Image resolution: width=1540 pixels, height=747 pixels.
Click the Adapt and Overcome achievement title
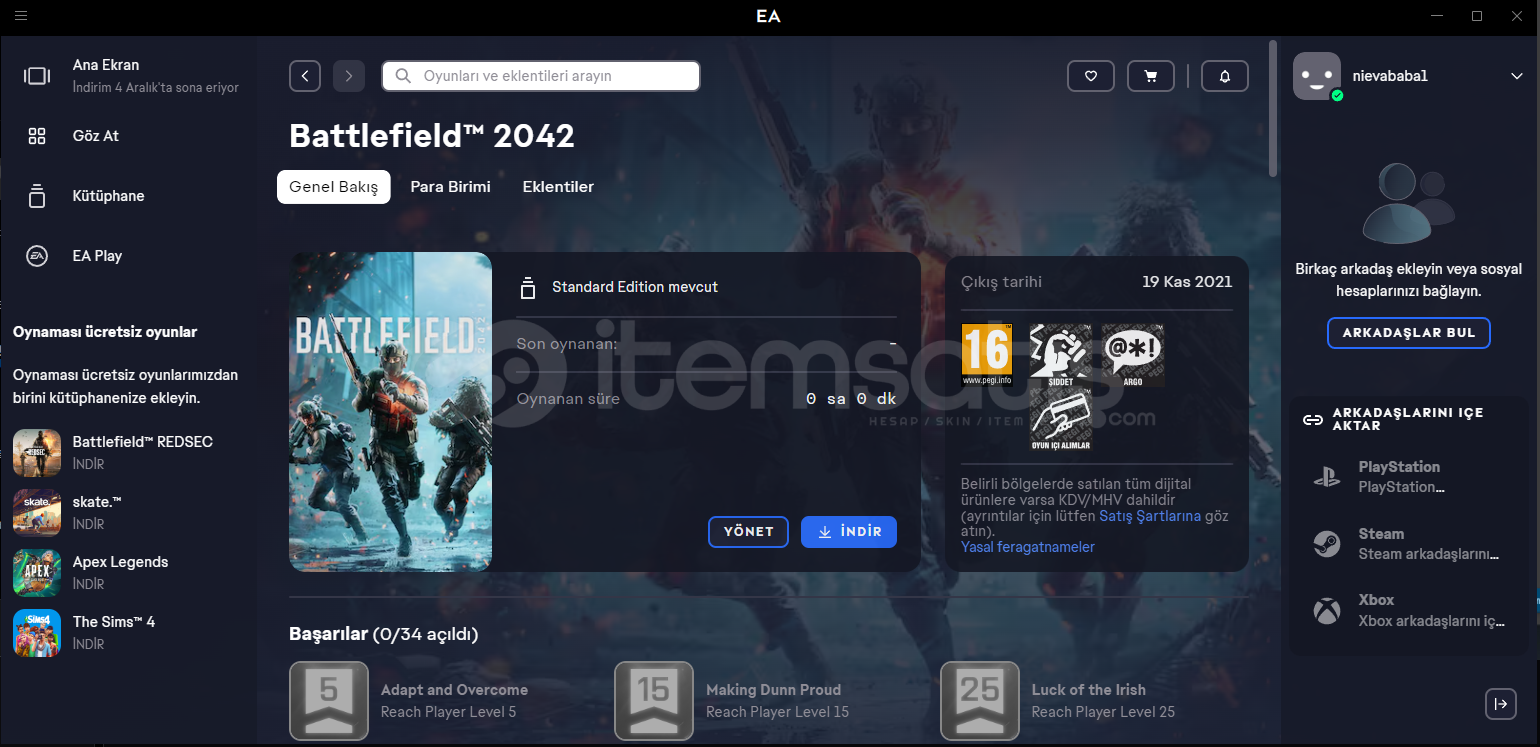coord(454,690)
